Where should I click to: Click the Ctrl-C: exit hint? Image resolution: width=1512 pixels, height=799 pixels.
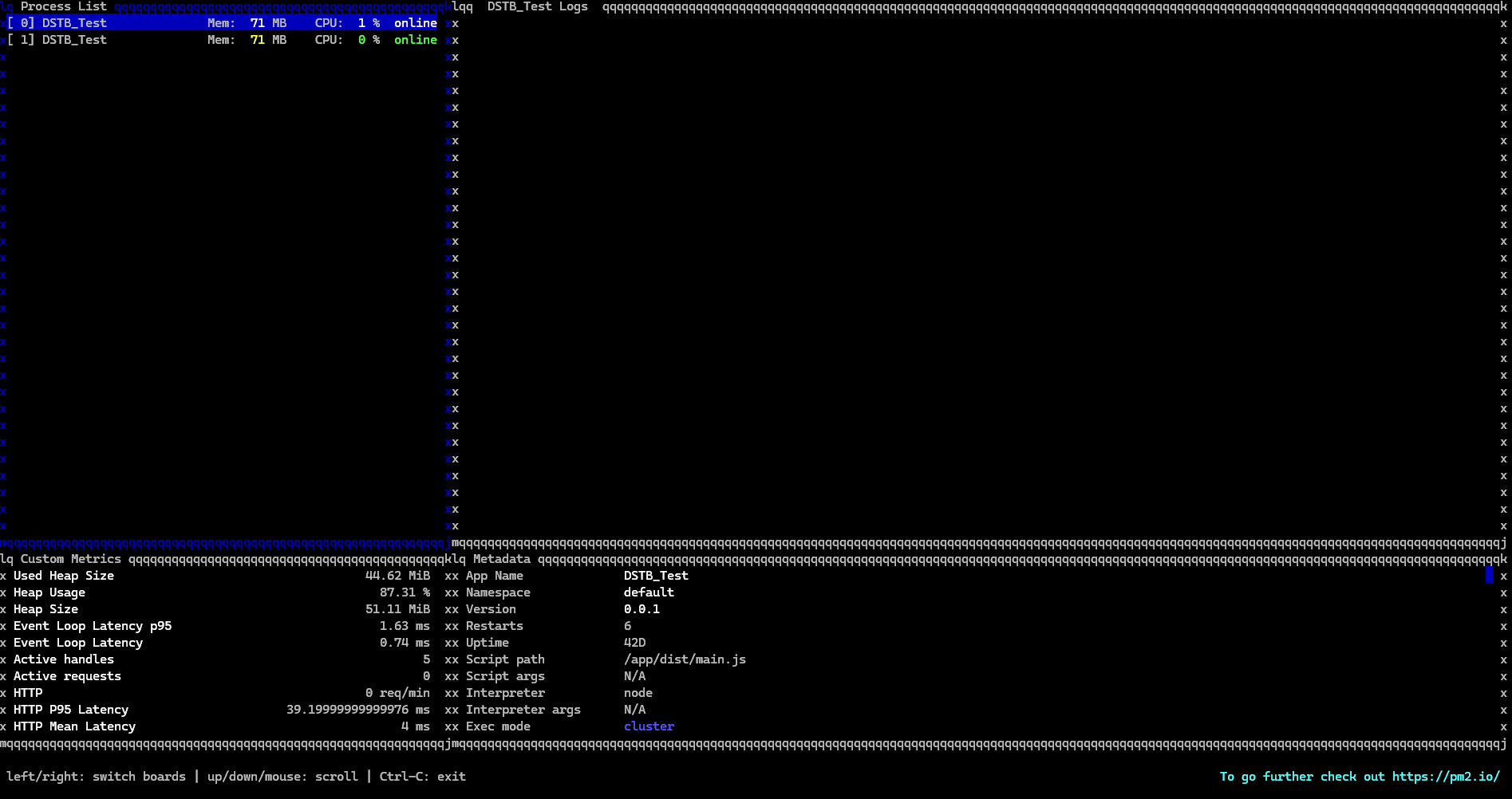tap(422, 777)
